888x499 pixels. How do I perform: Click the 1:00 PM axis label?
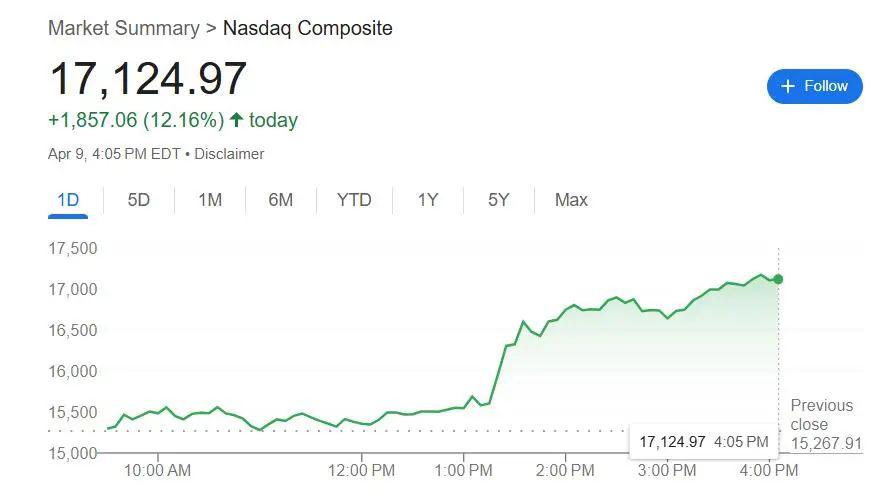(x=463, y=470)
